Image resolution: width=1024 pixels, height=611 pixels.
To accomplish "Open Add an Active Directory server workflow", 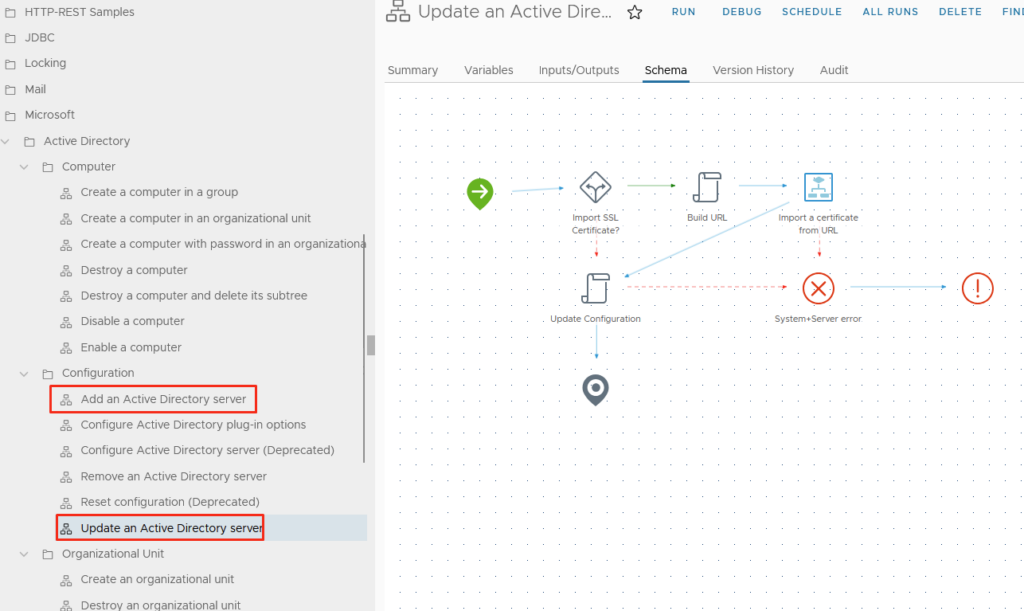I will tap(163, 399).
